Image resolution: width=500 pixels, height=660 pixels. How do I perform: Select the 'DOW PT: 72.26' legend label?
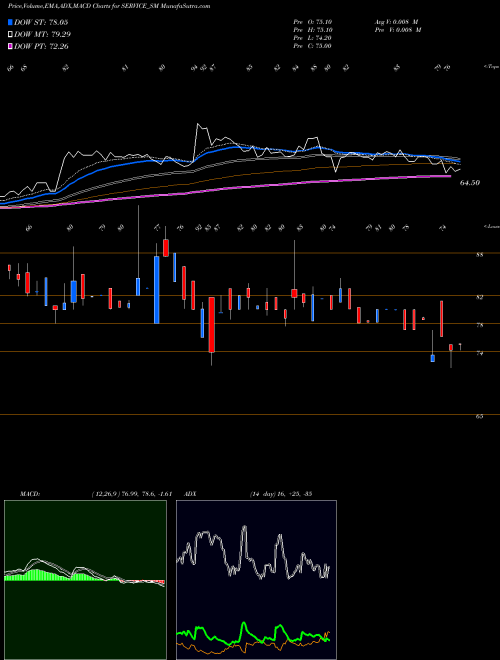coord(41,46)
